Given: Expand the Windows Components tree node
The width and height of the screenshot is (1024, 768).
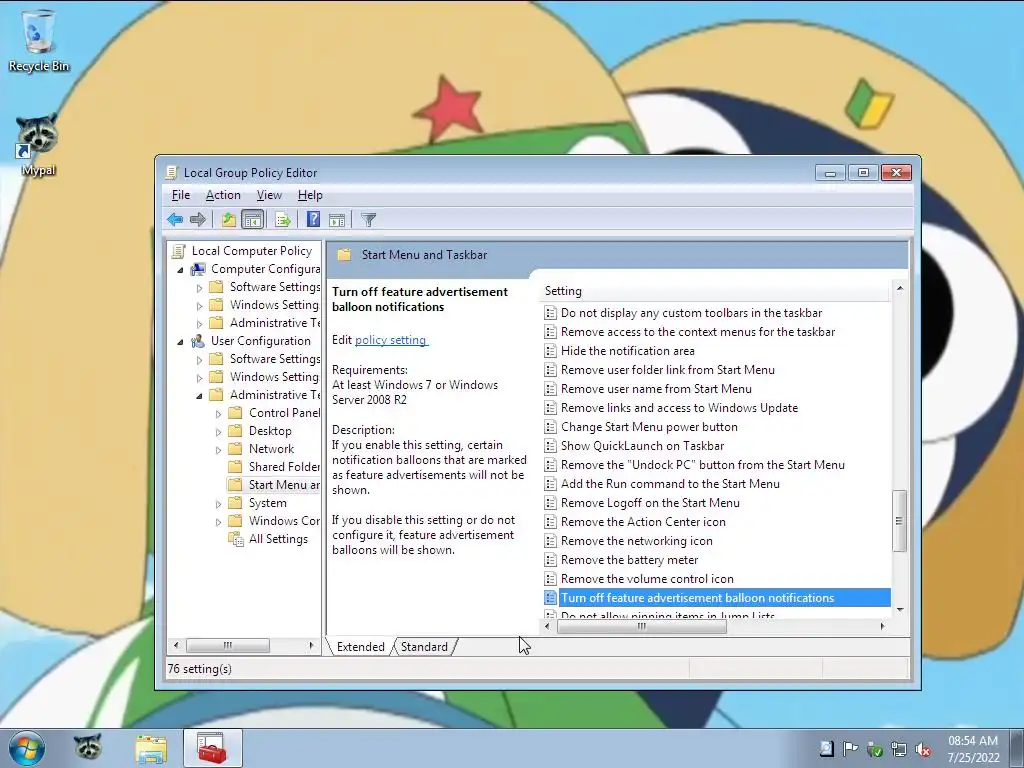Looking at the screenshot, I should click(x=218, y=521).
